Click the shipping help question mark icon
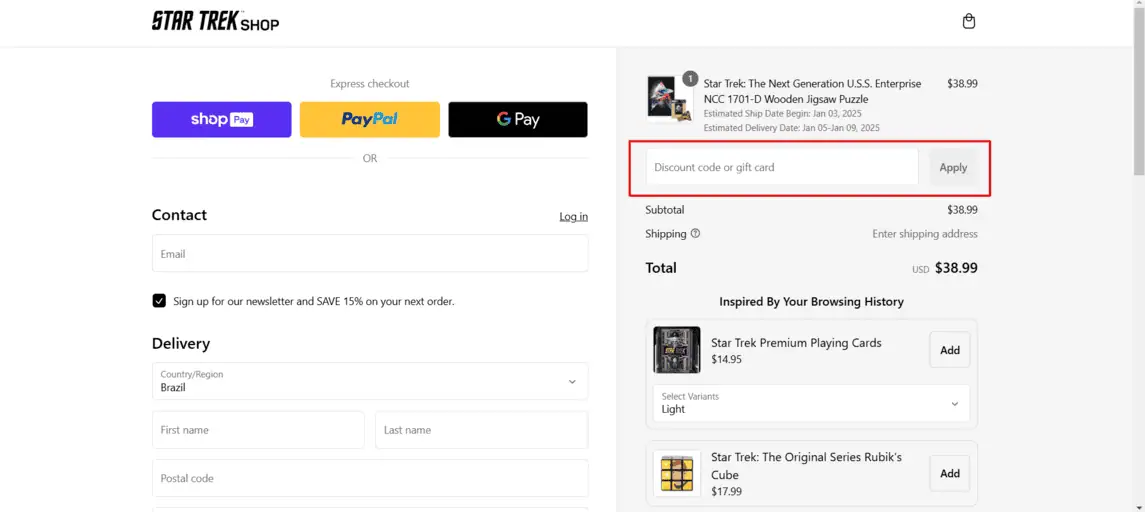The height and width of the screenshot is (512, 1145). (x=695, y=234)
